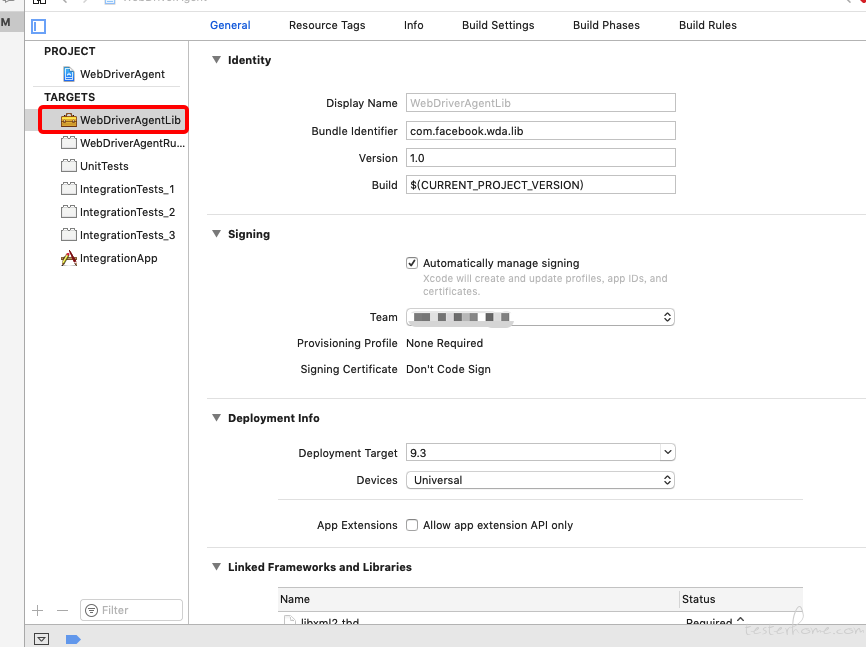Select the UnitTests target name
866x647 pixels.
104,166
